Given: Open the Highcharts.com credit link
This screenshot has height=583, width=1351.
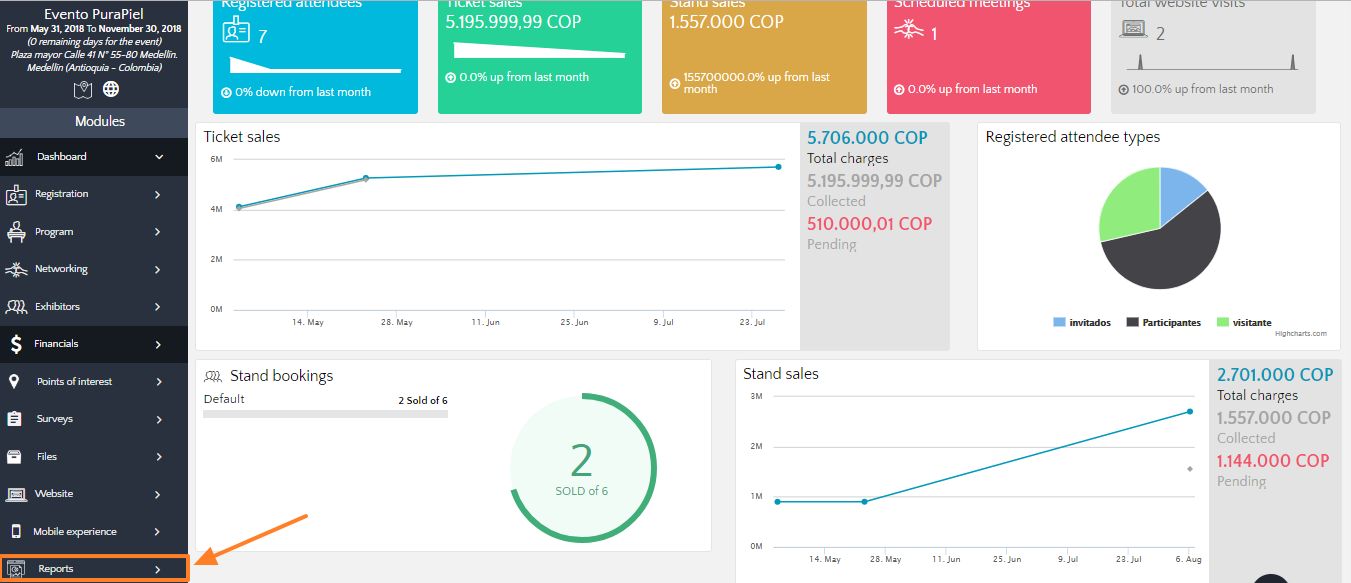Looking at the screenshot, I should (x=1300, y=334).
